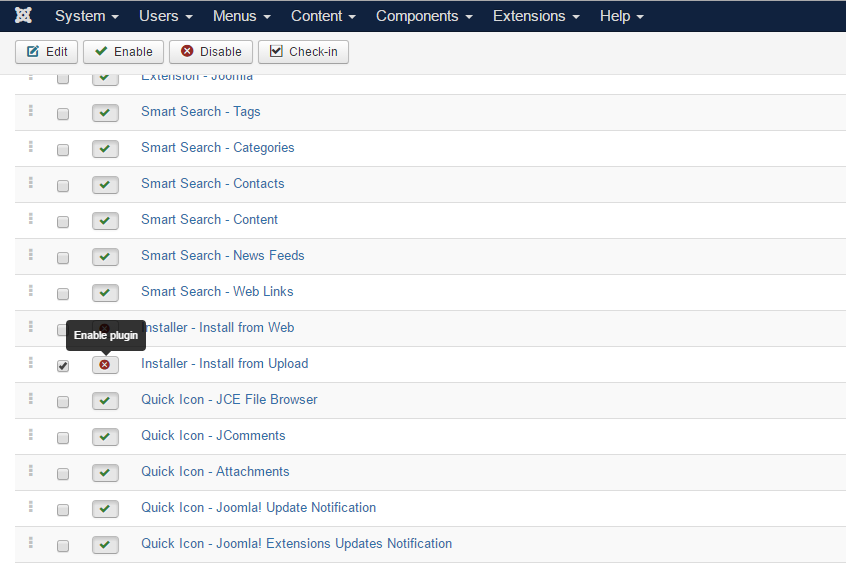
Task: Click drag handle of Smart Search - Content row
Action: 31,218
